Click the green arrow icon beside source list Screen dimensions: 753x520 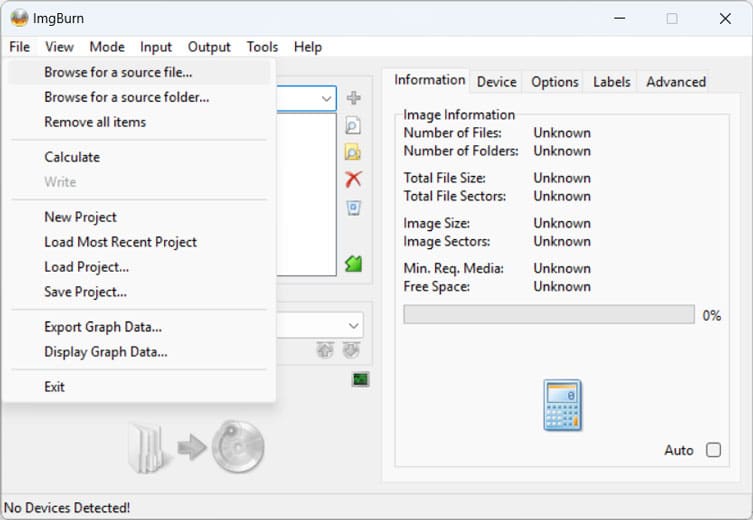point(353,264)
